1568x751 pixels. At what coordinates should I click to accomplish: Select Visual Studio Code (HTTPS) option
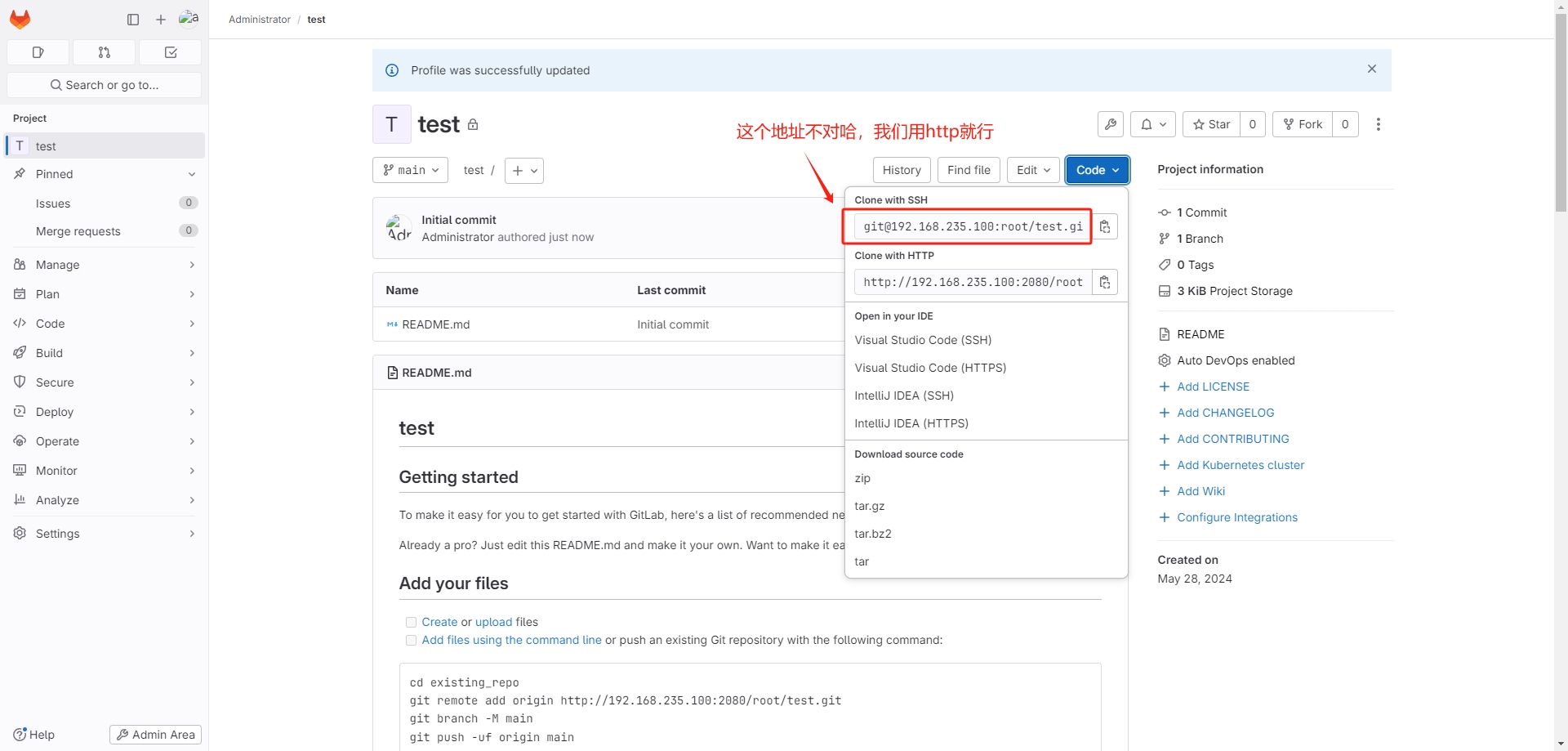930,368
